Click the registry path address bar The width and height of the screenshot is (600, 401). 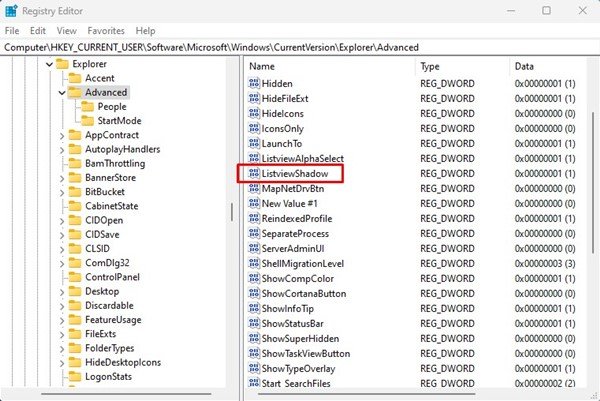click(300, 47)
